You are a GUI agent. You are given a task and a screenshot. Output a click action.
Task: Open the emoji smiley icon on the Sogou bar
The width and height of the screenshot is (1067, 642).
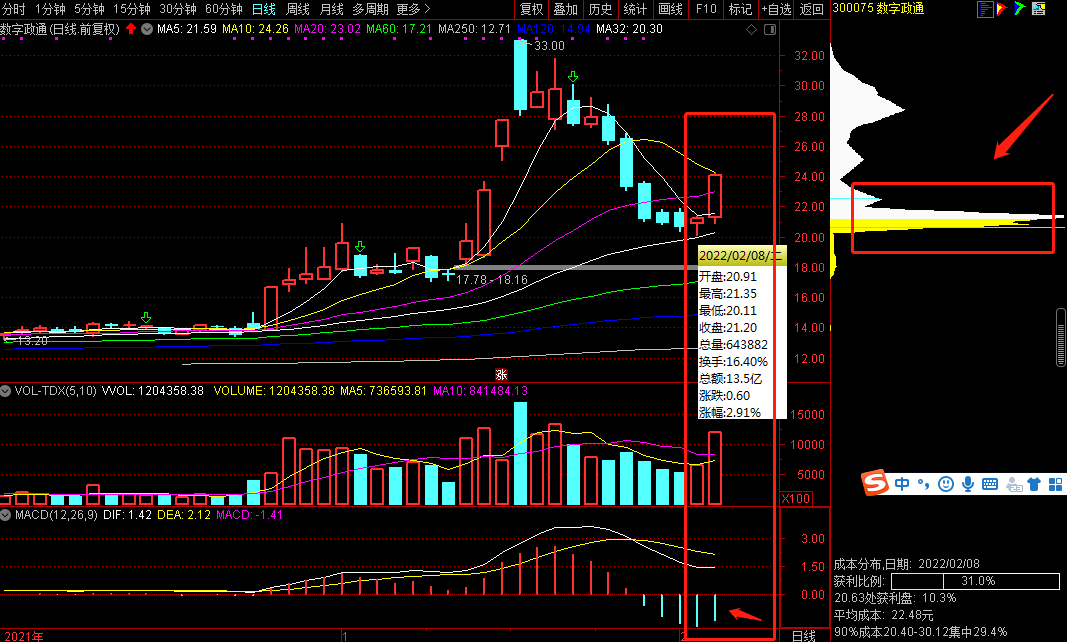pos(945,484)
